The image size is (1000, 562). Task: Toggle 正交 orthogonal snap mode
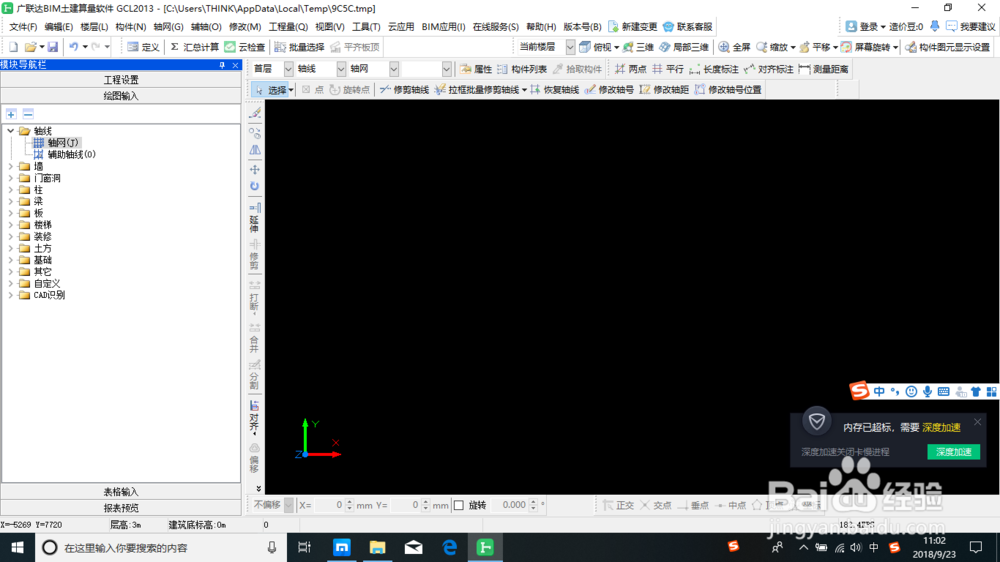[x=619, y=505]
